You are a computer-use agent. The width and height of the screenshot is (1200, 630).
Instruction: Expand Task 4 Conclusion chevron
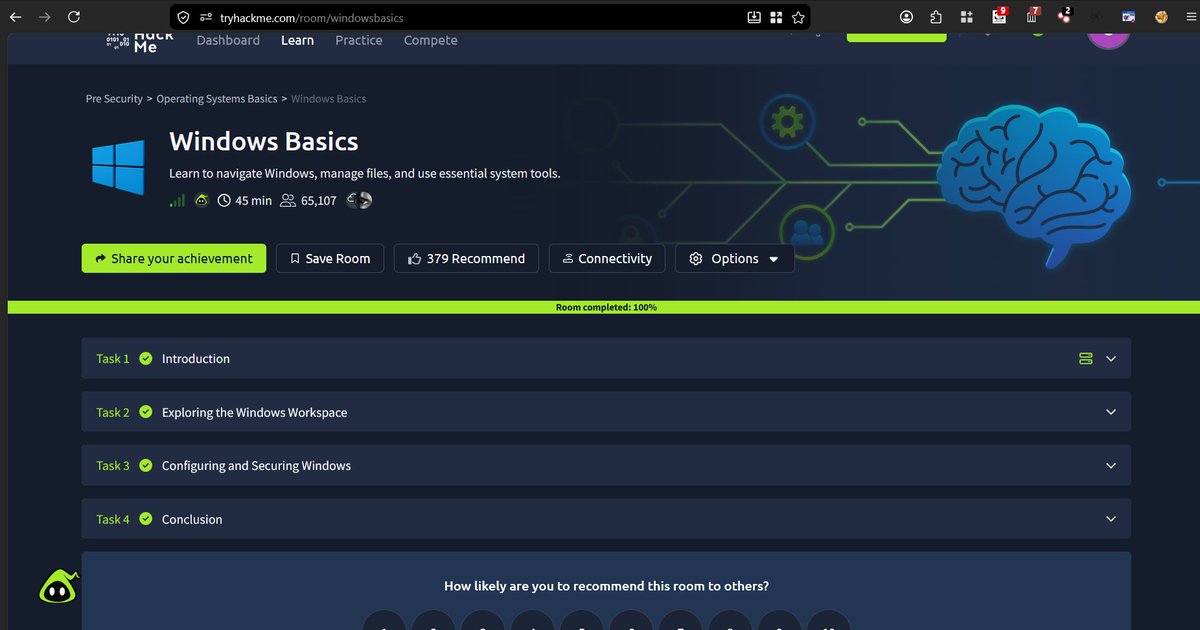tap(1111, 520)
